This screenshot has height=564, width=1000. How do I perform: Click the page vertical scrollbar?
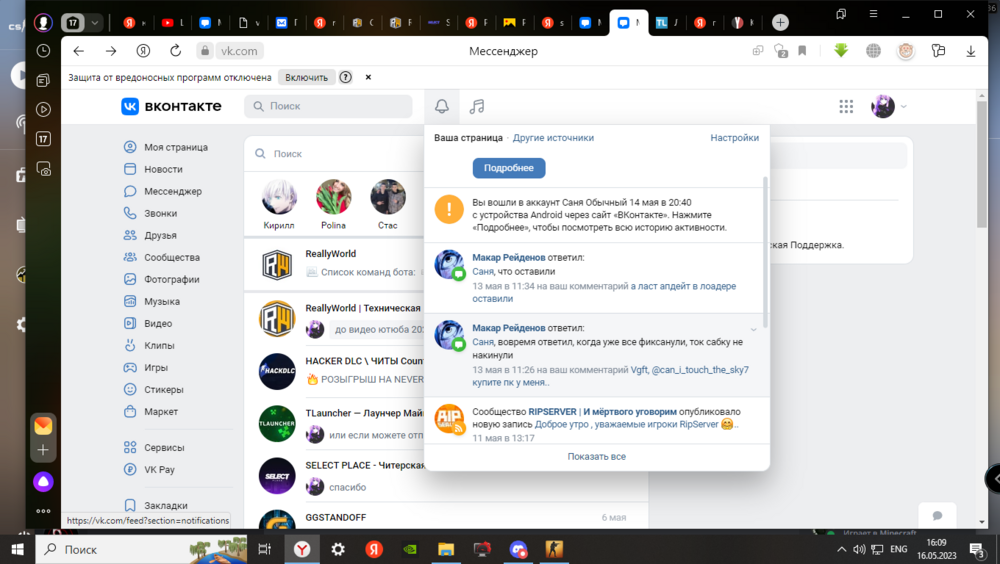tap(982, 163)
